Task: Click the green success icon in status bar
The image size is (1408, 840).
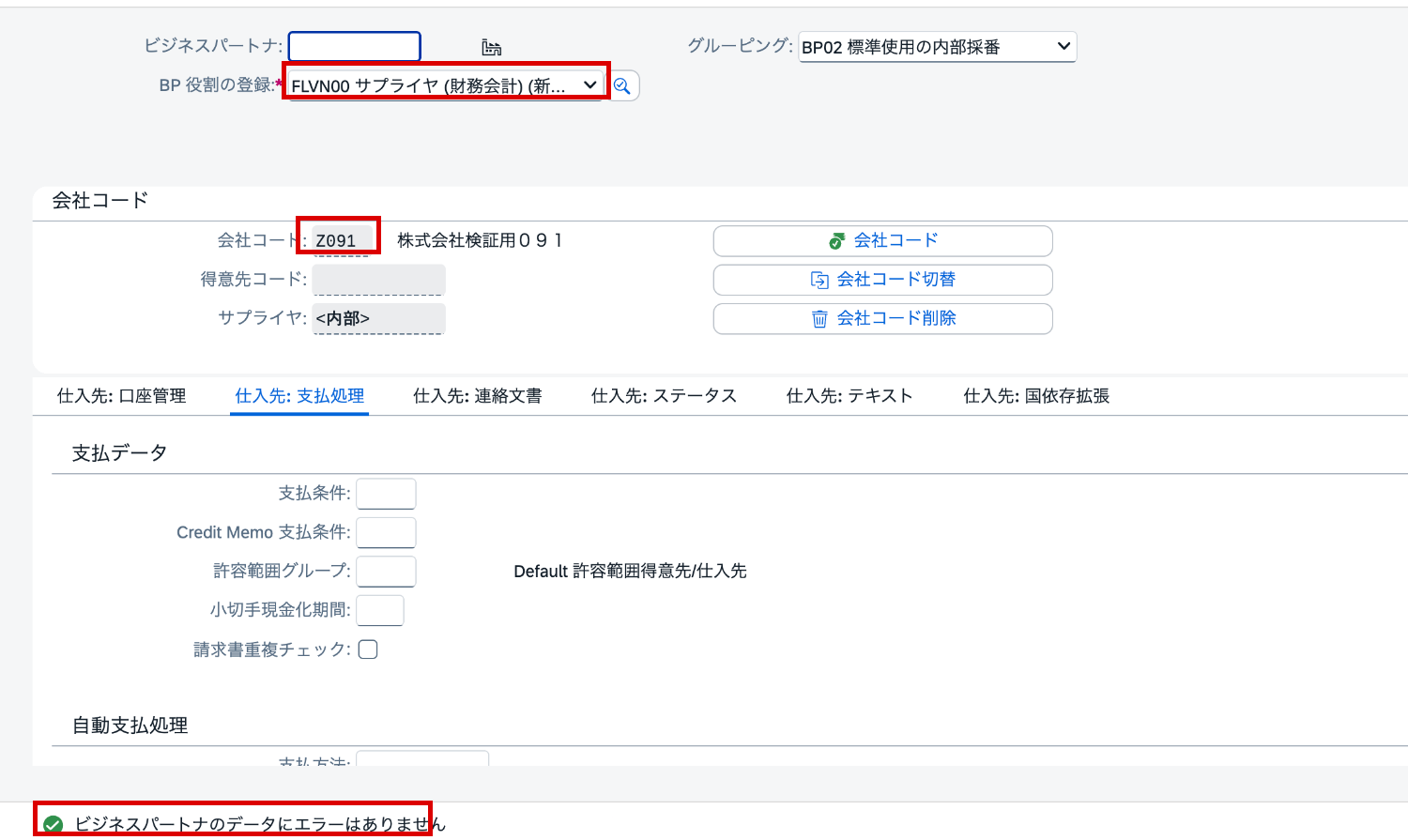Action: pyautogui.click(x=54, y=824)
